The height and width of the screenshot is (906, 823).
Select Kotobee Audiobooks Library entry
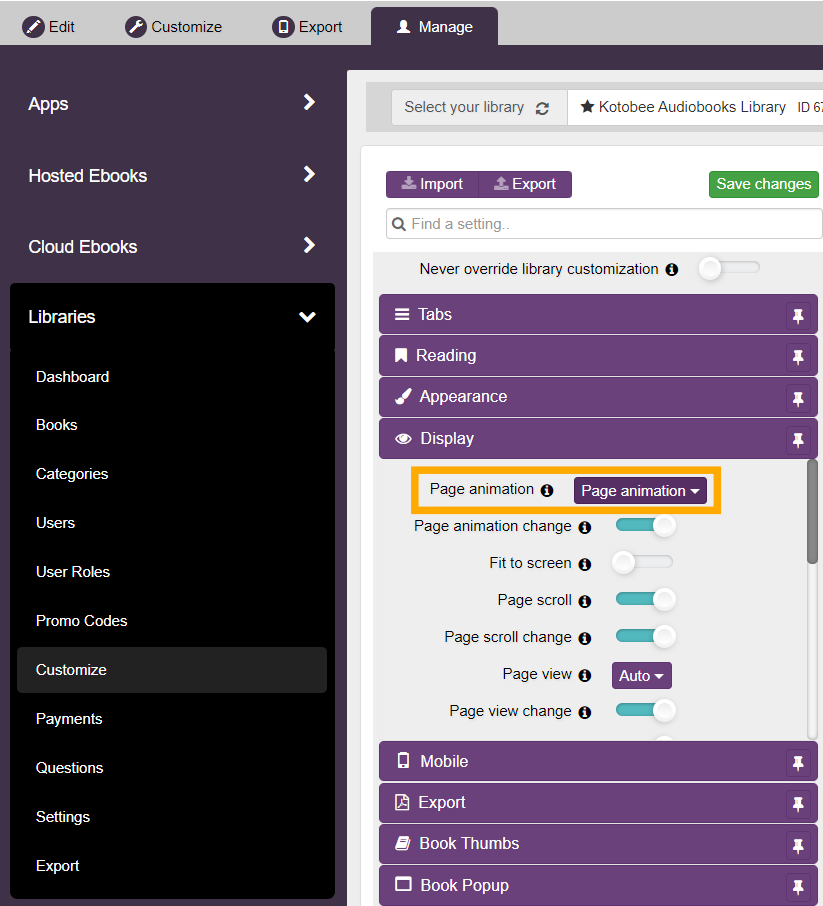click(695, 107)
